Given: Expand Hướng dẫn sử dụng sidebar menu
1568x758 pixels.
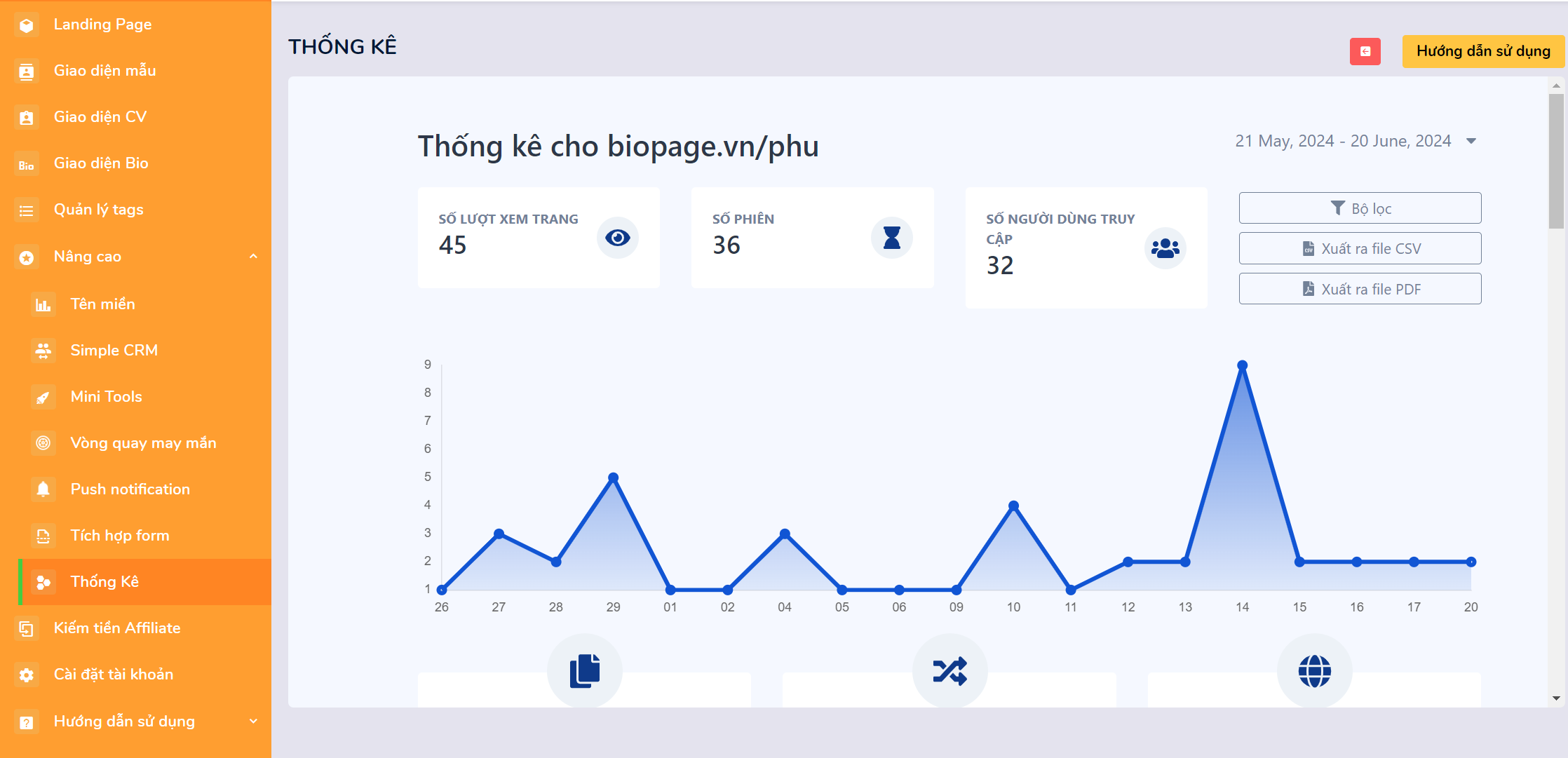Looking at the screenshot, I should [253, 722].
